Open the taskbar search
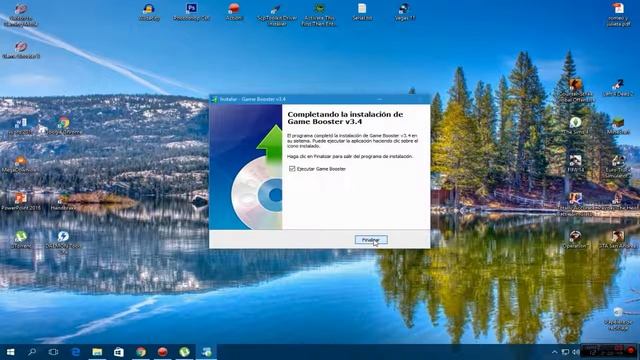This screenshot has width=640, height=360. tap(32, 352)
